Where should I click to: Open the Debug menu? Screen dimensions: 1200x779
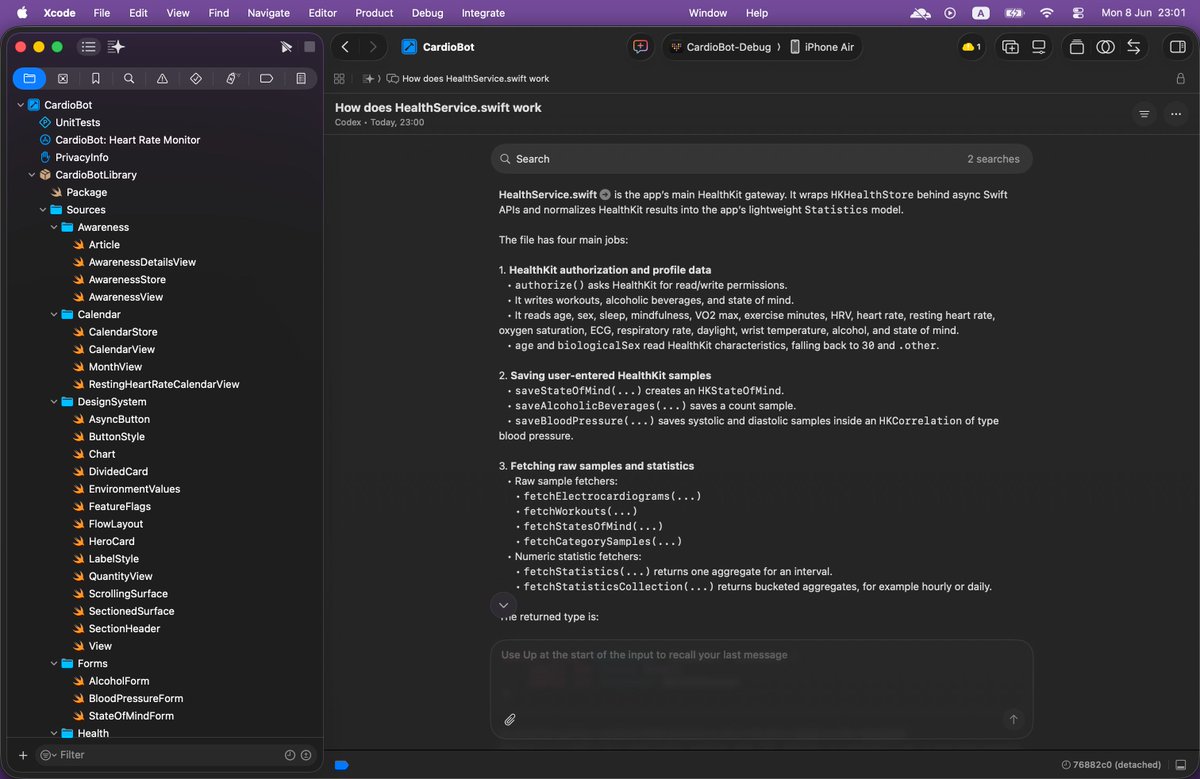(427, 13)
